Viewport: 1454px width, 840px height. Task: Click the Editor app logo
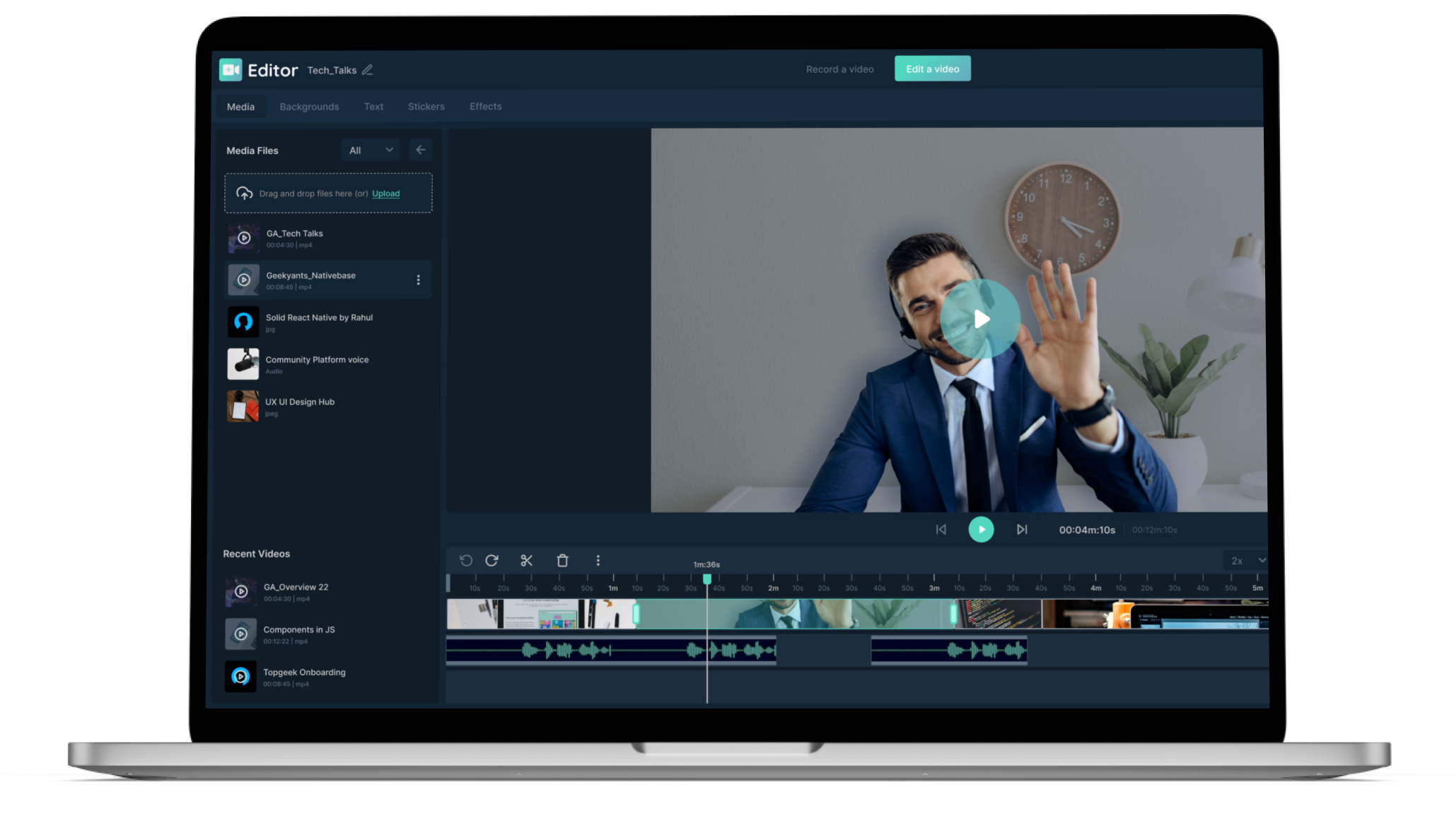click(229, 70)
